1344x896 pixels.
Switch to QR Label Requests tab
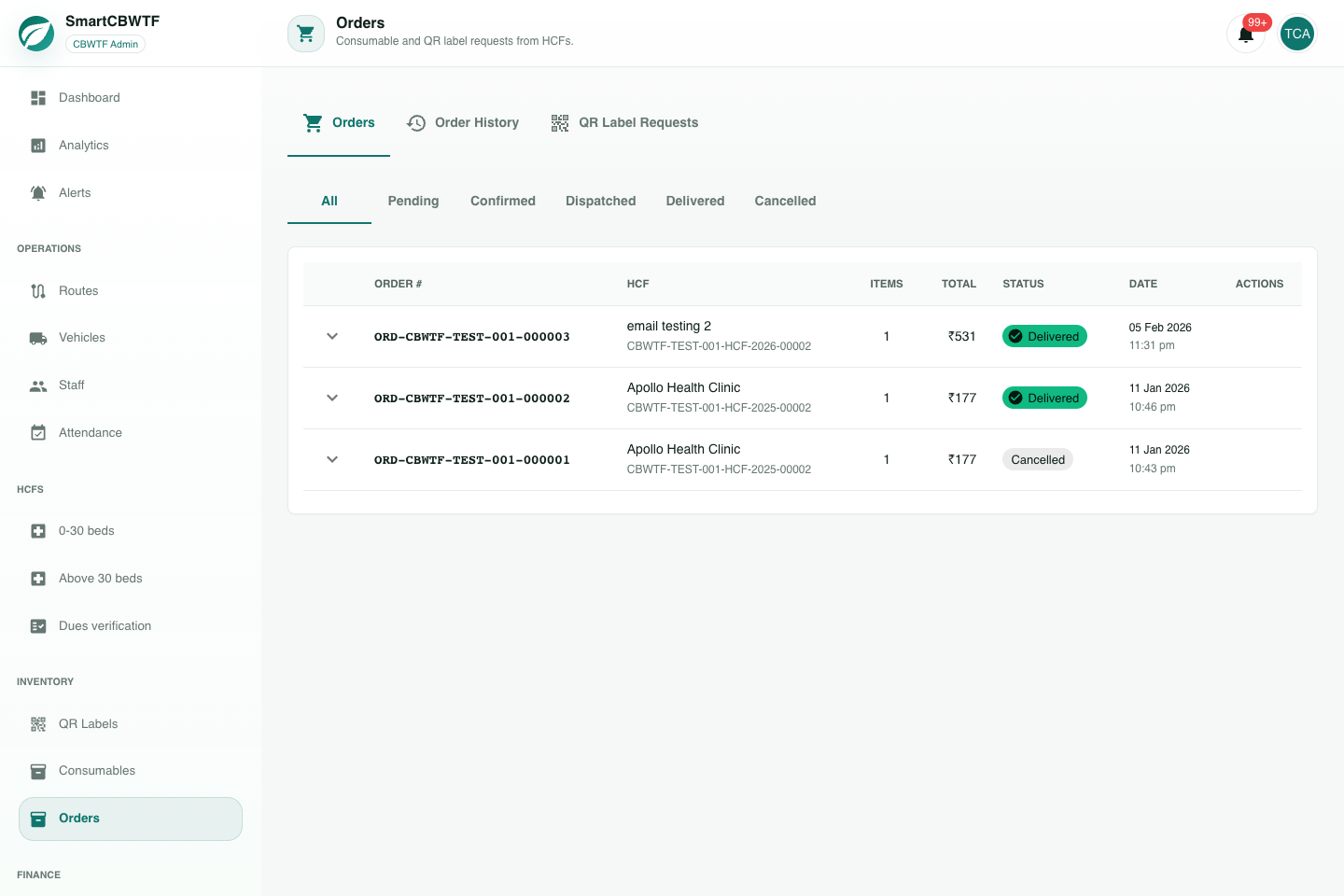pyautogui.click(x=624, y=123)
